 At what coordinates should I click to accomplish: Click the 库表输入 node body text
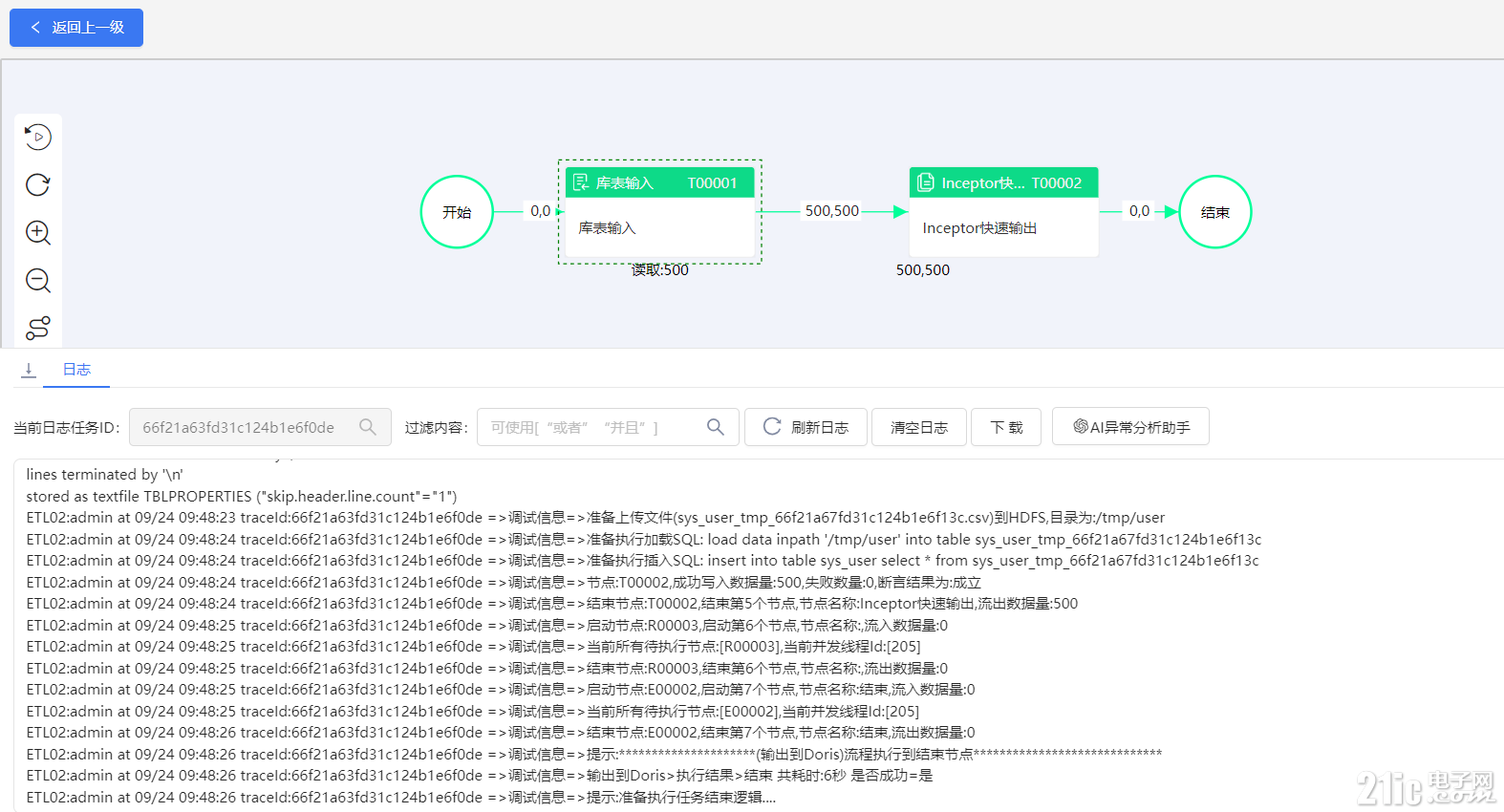click(608, 228)
